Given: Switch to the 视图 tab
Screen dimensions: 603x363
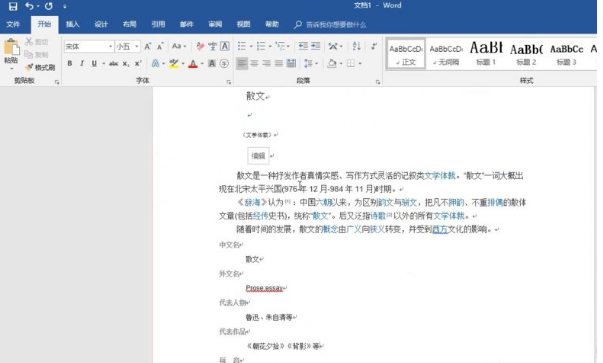Looking at the screenshot, I should pos(243,24).
